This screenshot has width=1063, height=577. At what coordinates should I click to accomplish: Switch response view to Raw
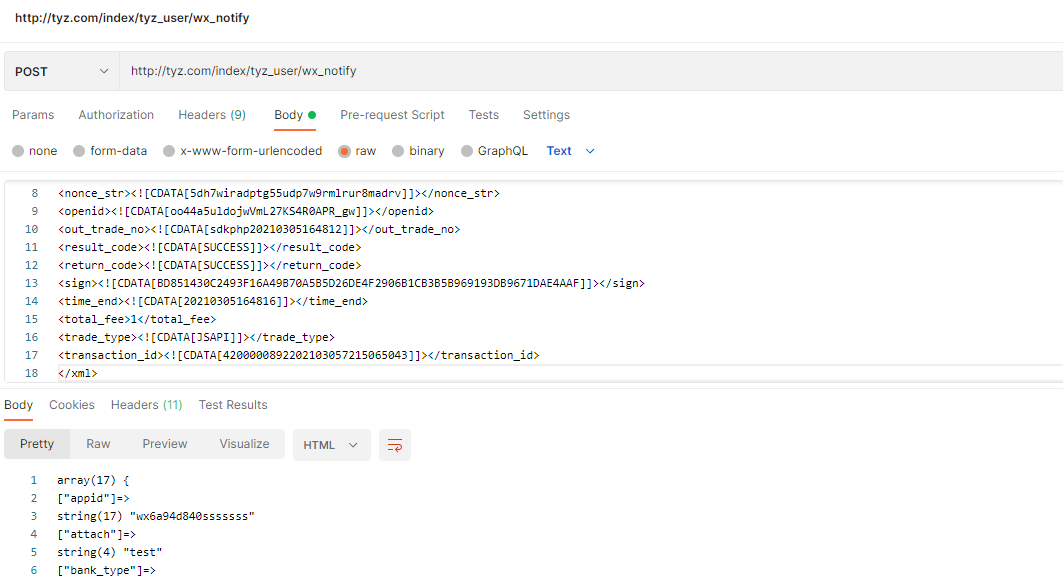coord(98,444)
